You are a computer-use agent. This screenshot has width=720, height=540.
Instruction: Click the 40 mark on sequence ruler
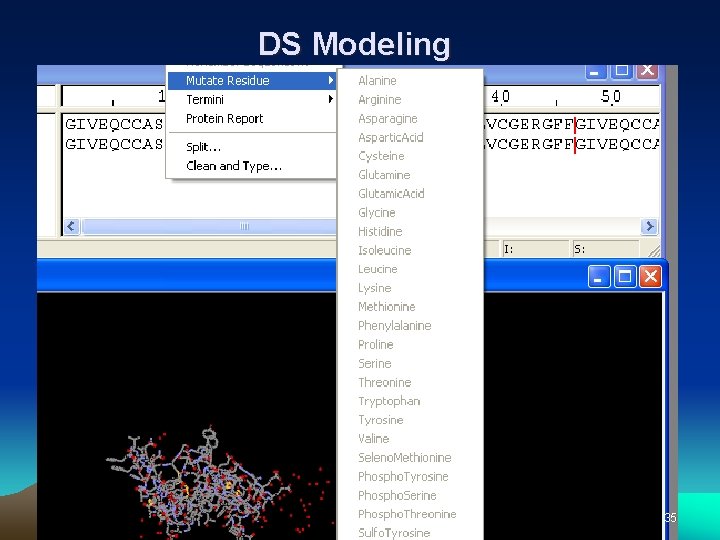click(501, 96)
